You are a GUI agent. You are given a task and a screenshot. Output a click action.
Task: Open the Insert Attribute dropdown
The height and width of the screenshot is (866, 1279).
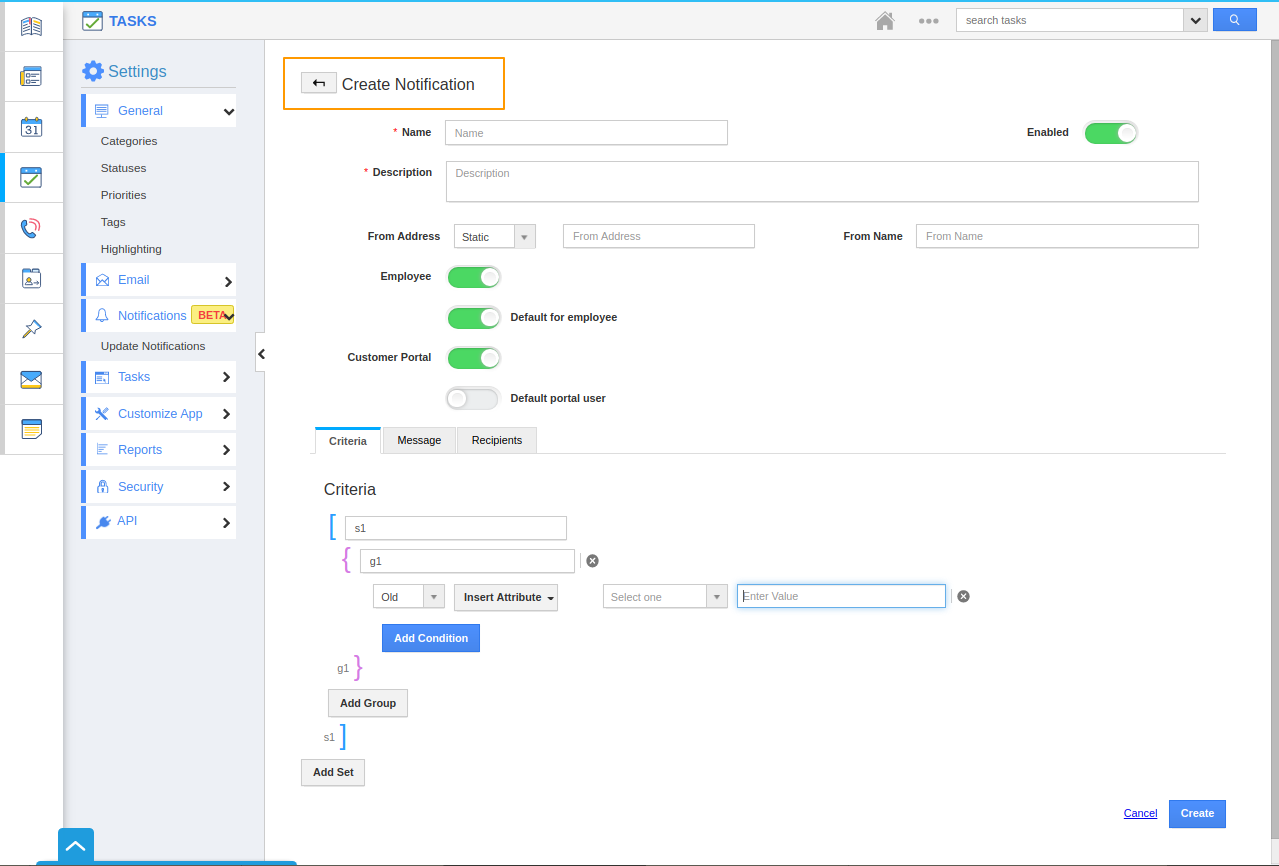coord(505,597)
